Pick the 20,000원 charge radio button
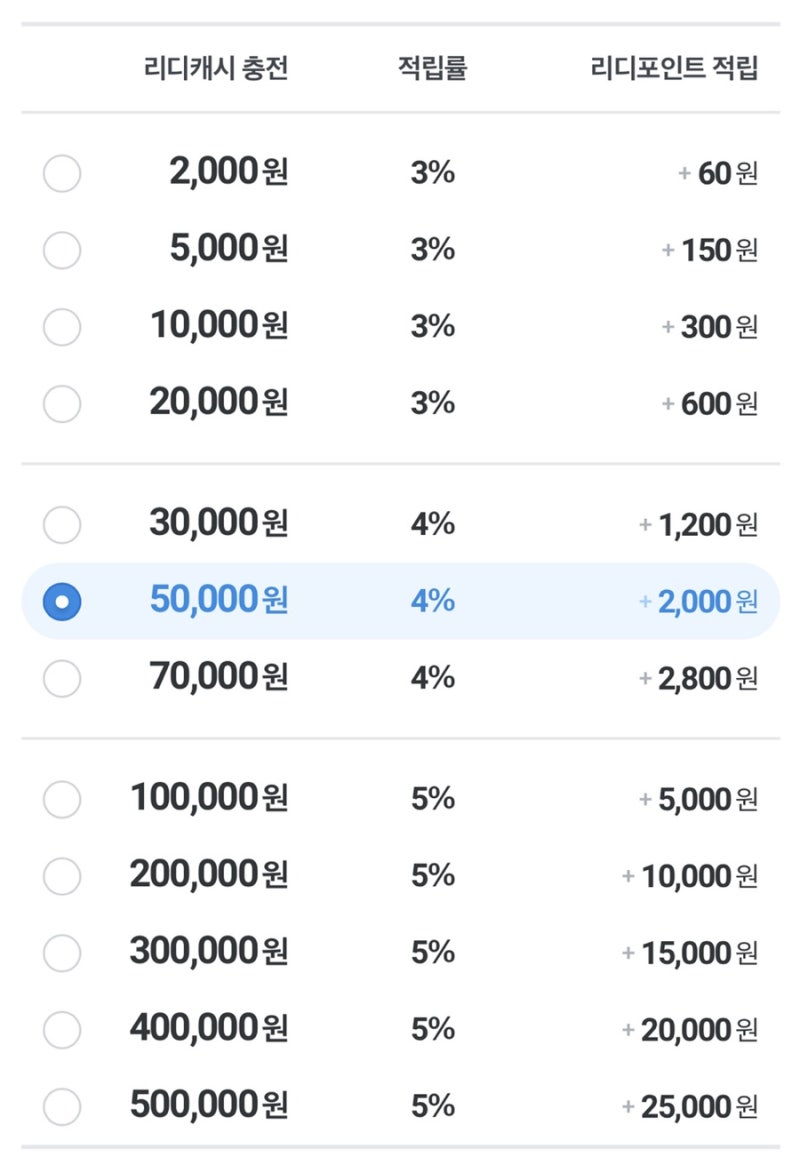 (62, 403)
